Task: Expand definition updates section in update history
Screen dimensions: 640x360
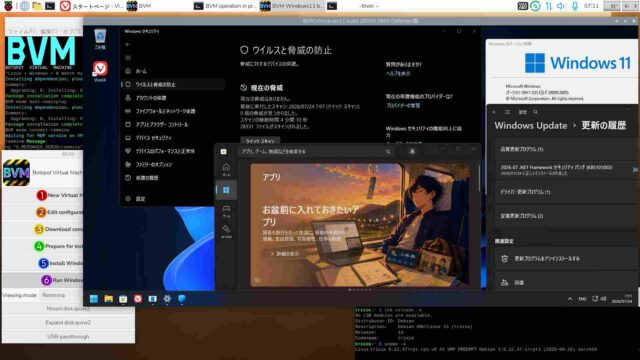Action: (x=565, y=216)
